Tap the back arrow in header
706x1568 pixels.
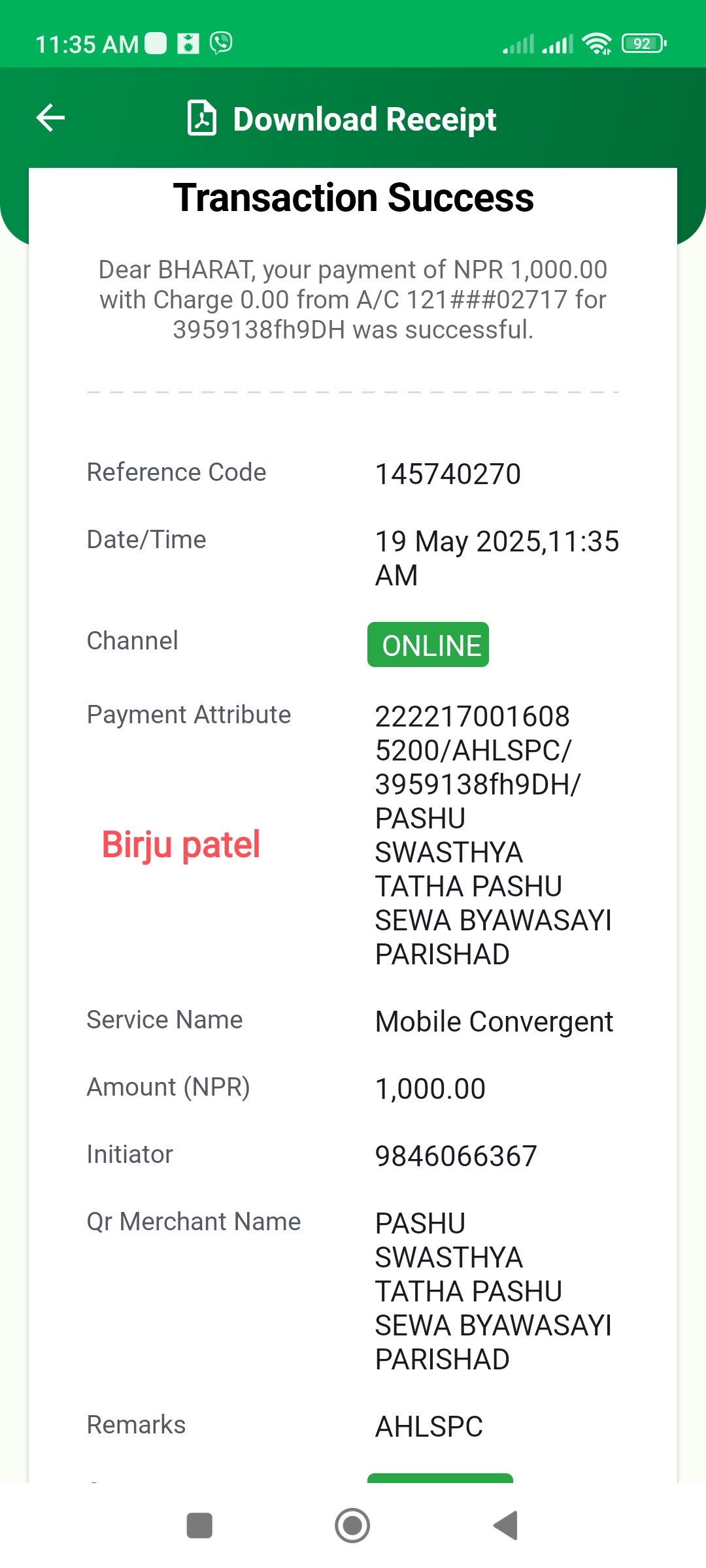[50, 118]
